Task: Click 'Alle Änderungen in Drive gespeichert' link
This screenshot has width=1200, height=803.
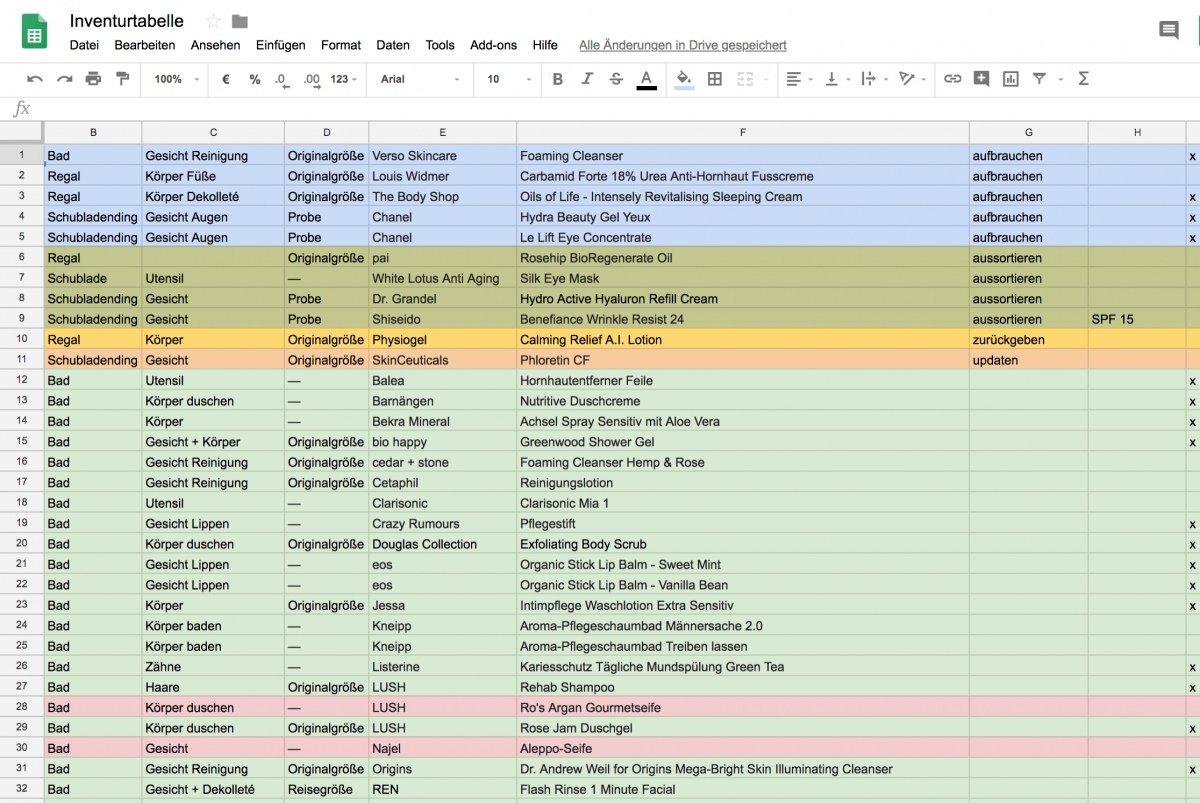Action: (683, 45)
